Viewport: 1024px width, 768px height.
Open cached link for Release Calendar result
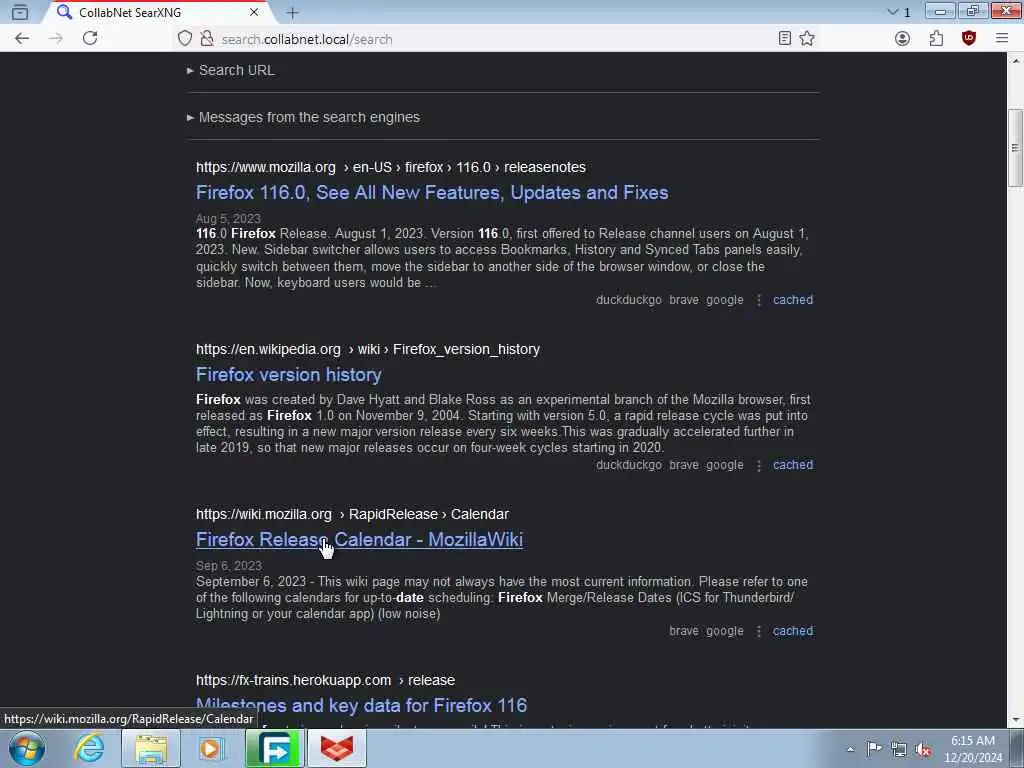coord(793,631)
